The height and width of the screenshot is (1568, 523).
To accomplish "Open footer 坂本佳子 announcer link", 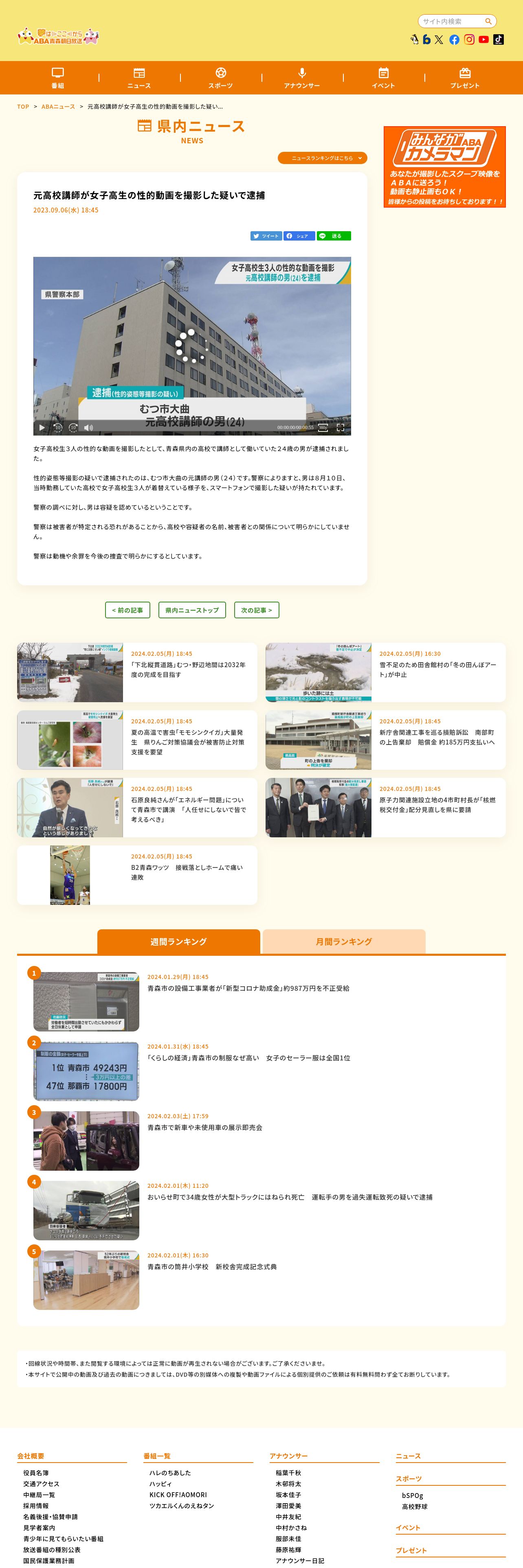I will coord(288,1494).
